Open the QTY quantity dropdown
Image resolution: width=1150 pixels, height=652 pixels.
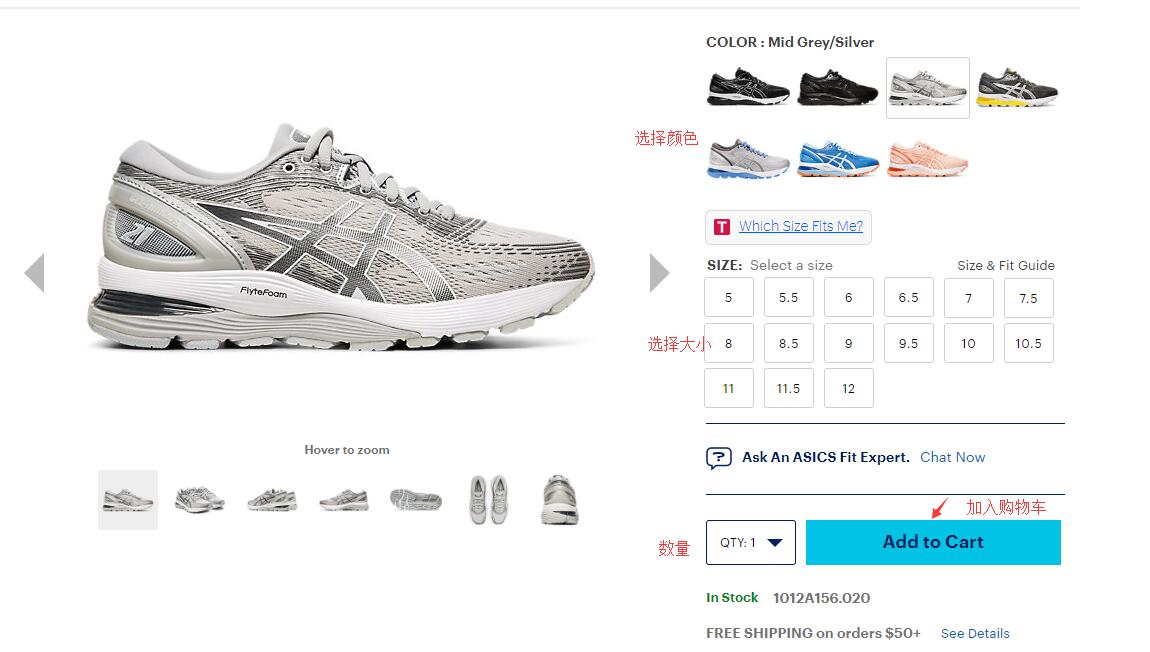(750, 543)
